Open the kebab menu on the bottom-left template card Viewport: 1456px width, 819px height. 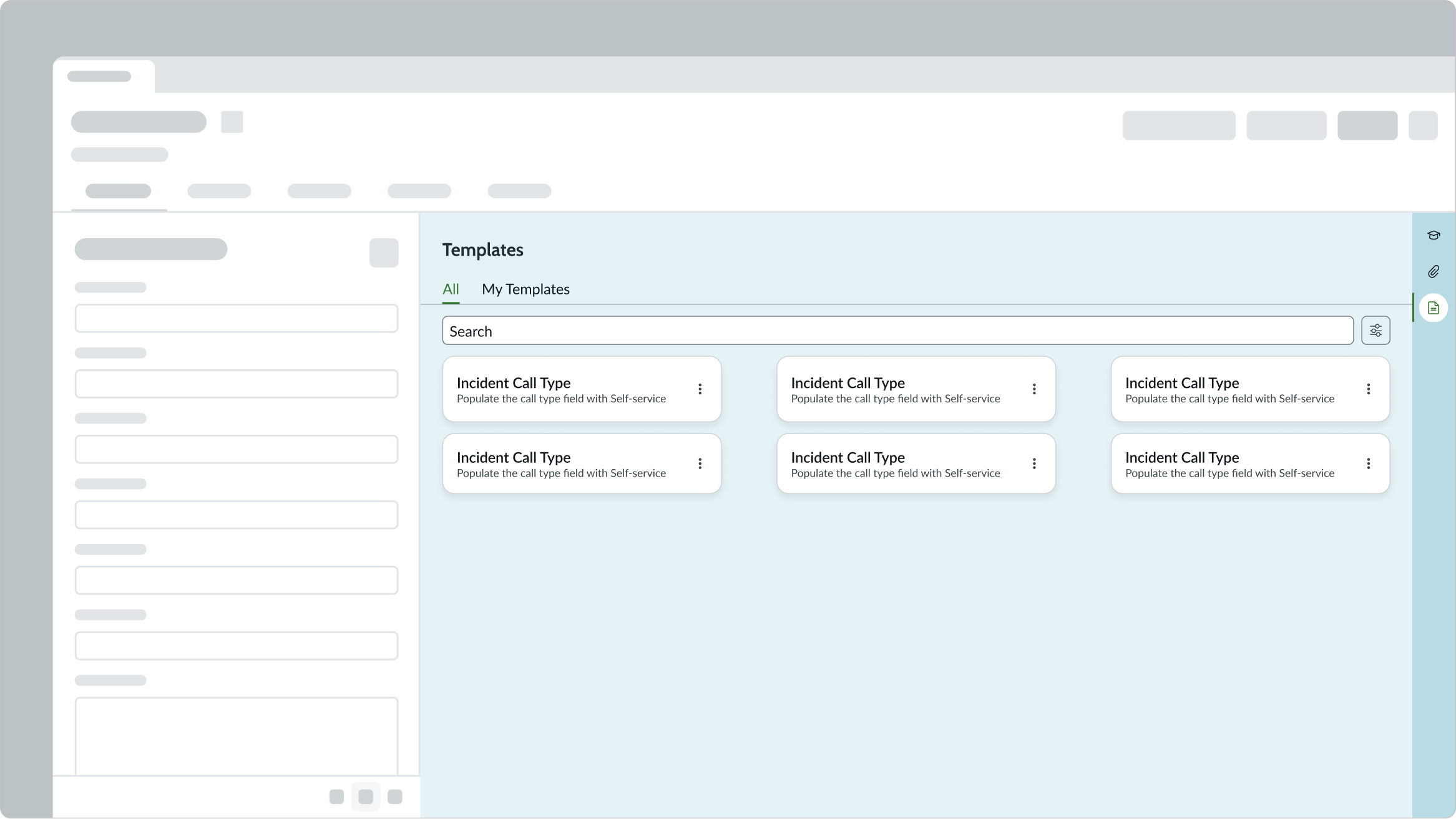(x=700, y=463)
